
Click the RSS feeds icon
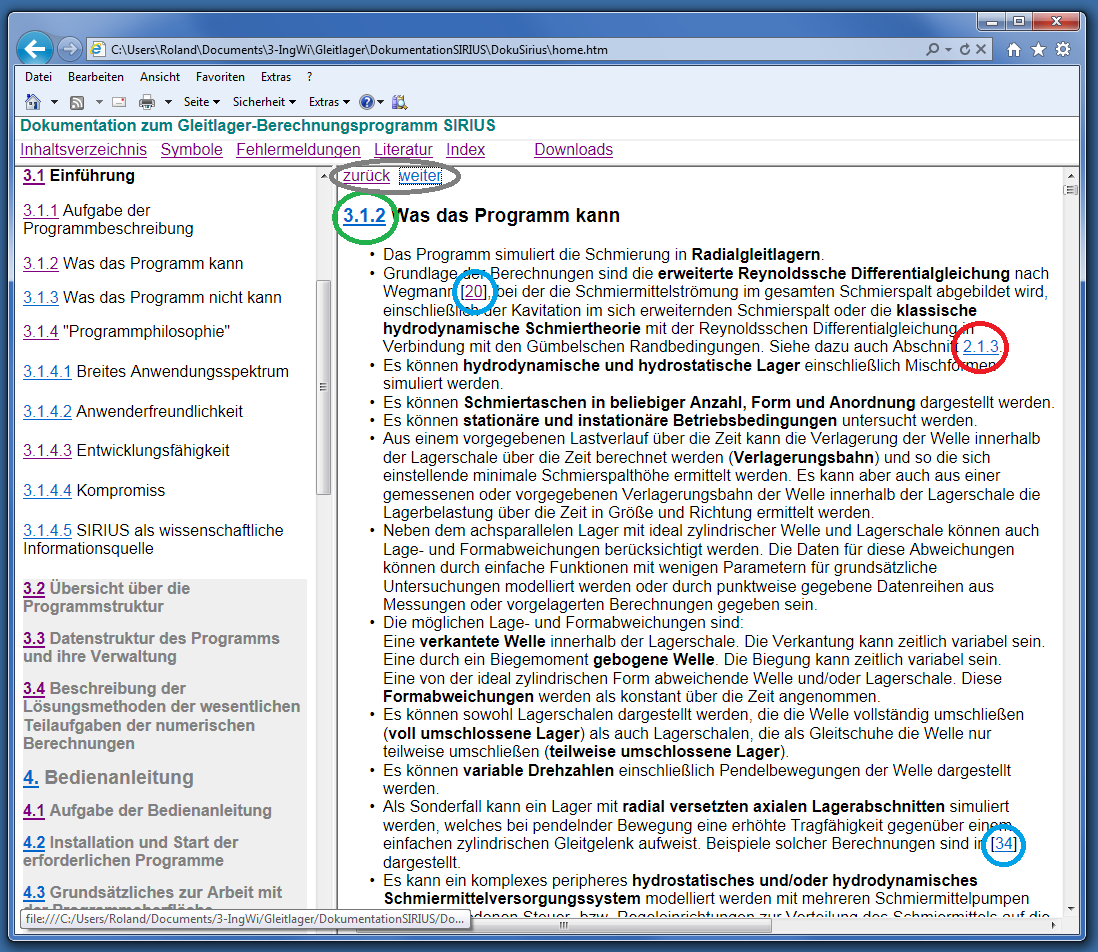(77, 102)
